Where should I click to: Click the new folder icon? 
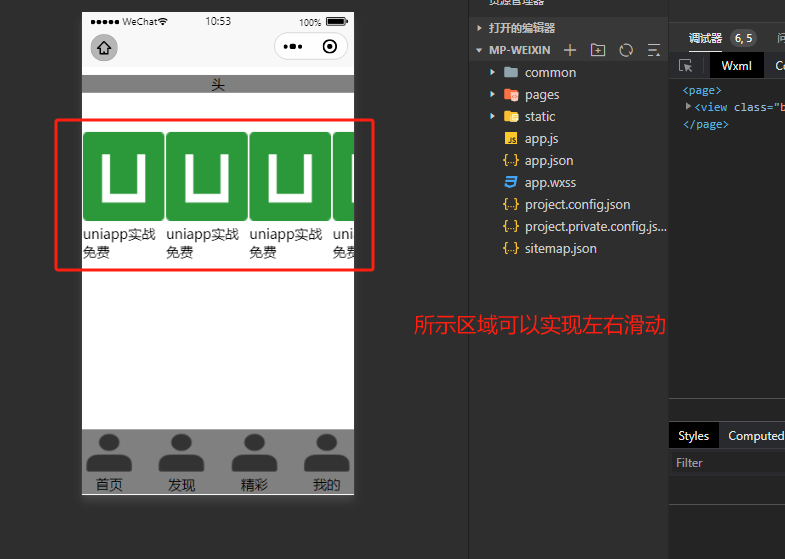[x=598, y=50]
